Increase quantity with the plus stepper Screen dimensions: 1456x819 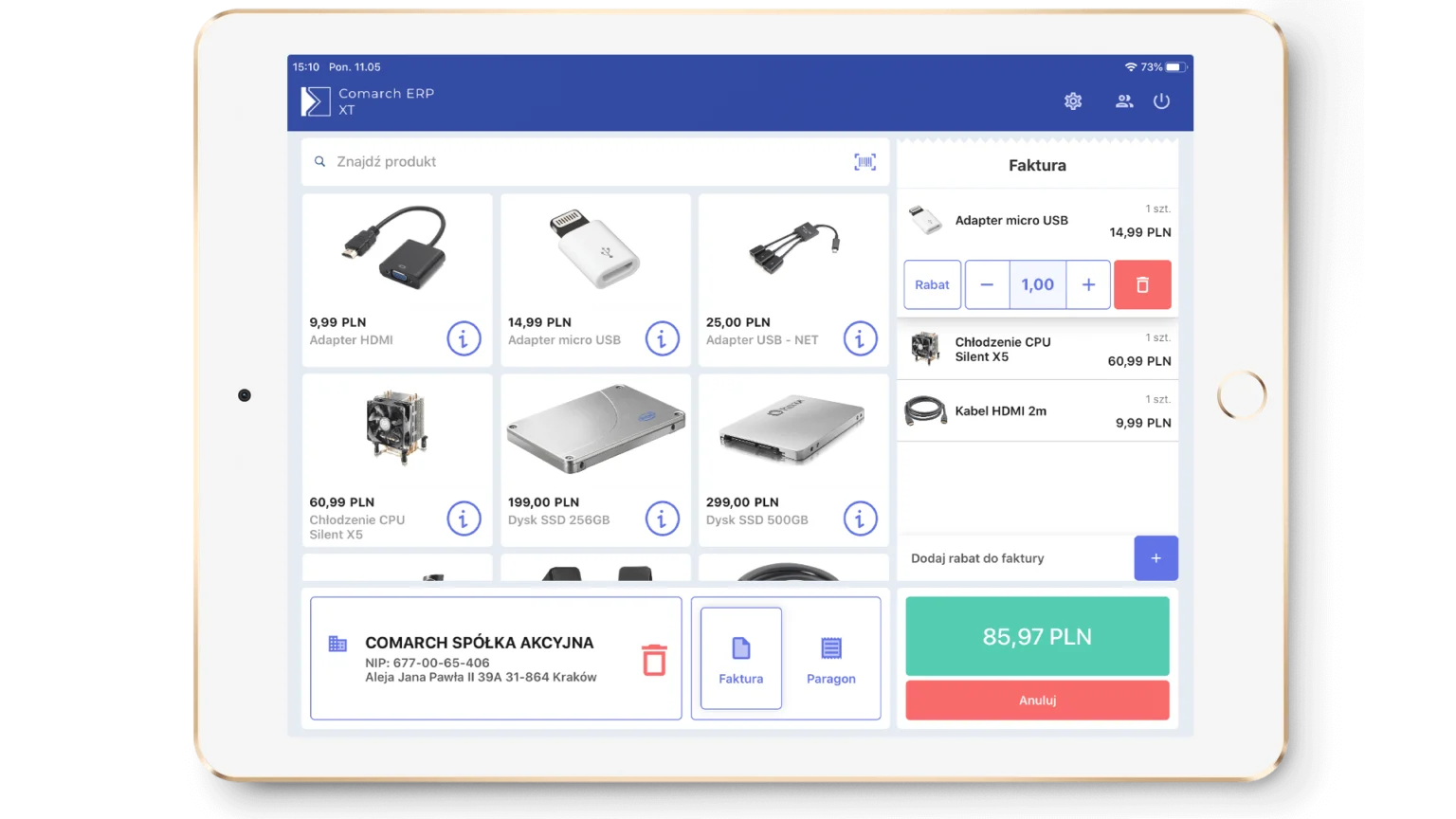click(1088, 284)
